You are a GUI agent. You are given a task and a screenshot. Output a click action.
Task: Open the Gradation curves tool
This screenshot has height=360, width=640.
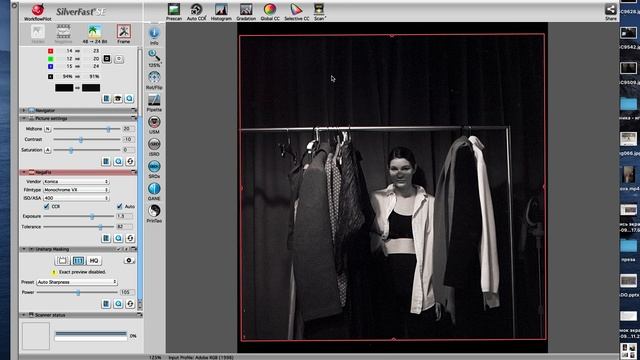[246, 12]
